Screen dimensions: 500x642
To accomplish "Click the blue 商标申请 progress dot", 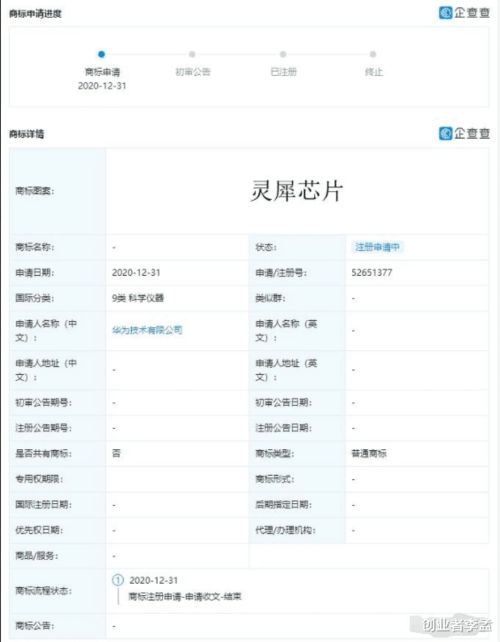I will pyautogui.click(x=102, y=54).
